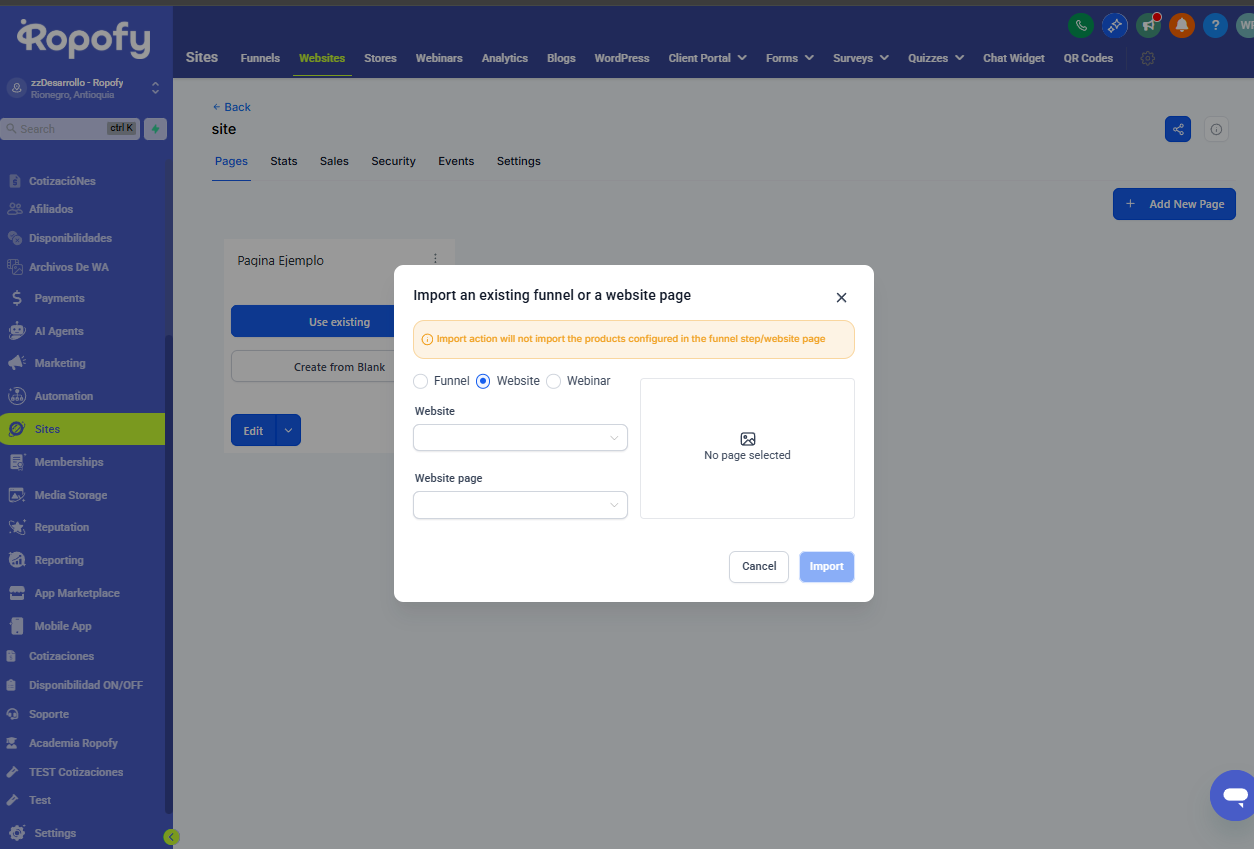Open the Website dropdown
This screenshot has width=1254, height=849.
point(520,438)
